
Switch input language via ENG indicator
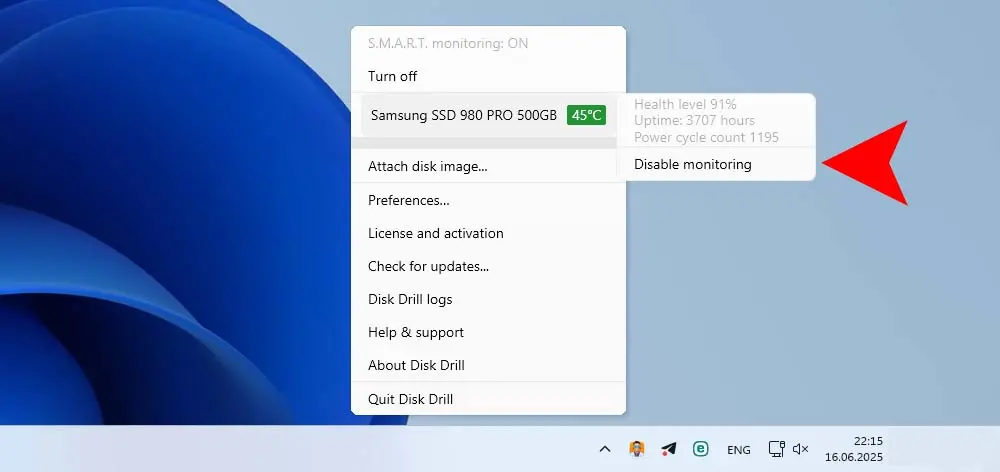coord(739,450)
